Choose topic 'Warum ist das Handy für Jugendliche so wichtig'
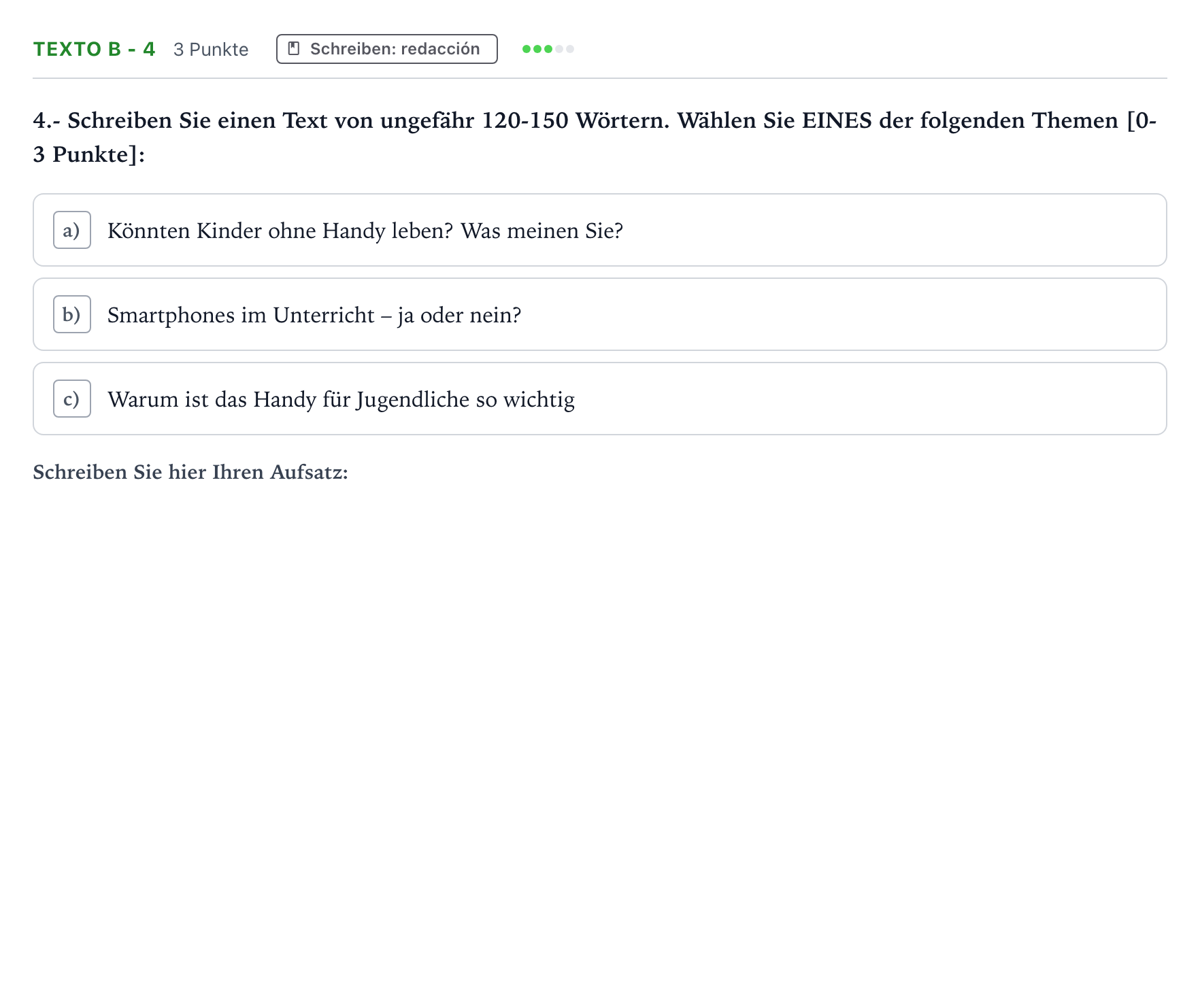Screen dimensions: 1200x1008 600,399
